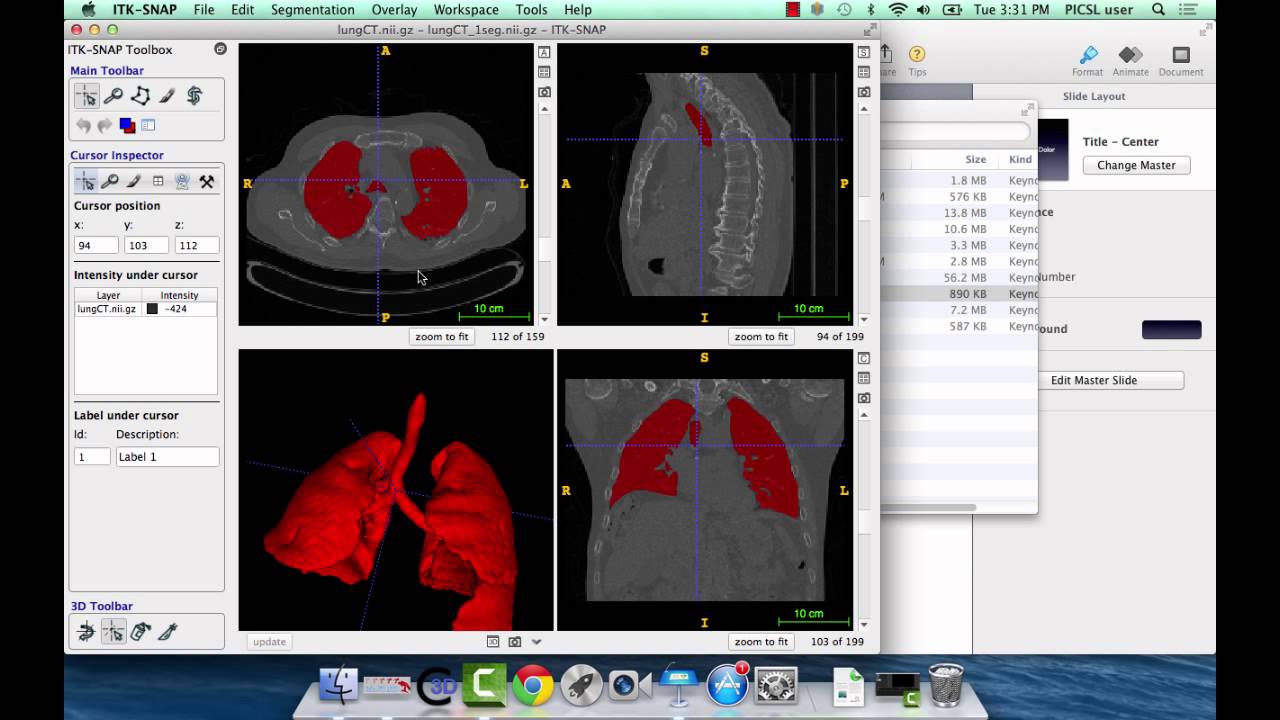Open the Workspace menu
This screenshot has height=720, width=1280.
pyautogui.click(x=466, y=10)
